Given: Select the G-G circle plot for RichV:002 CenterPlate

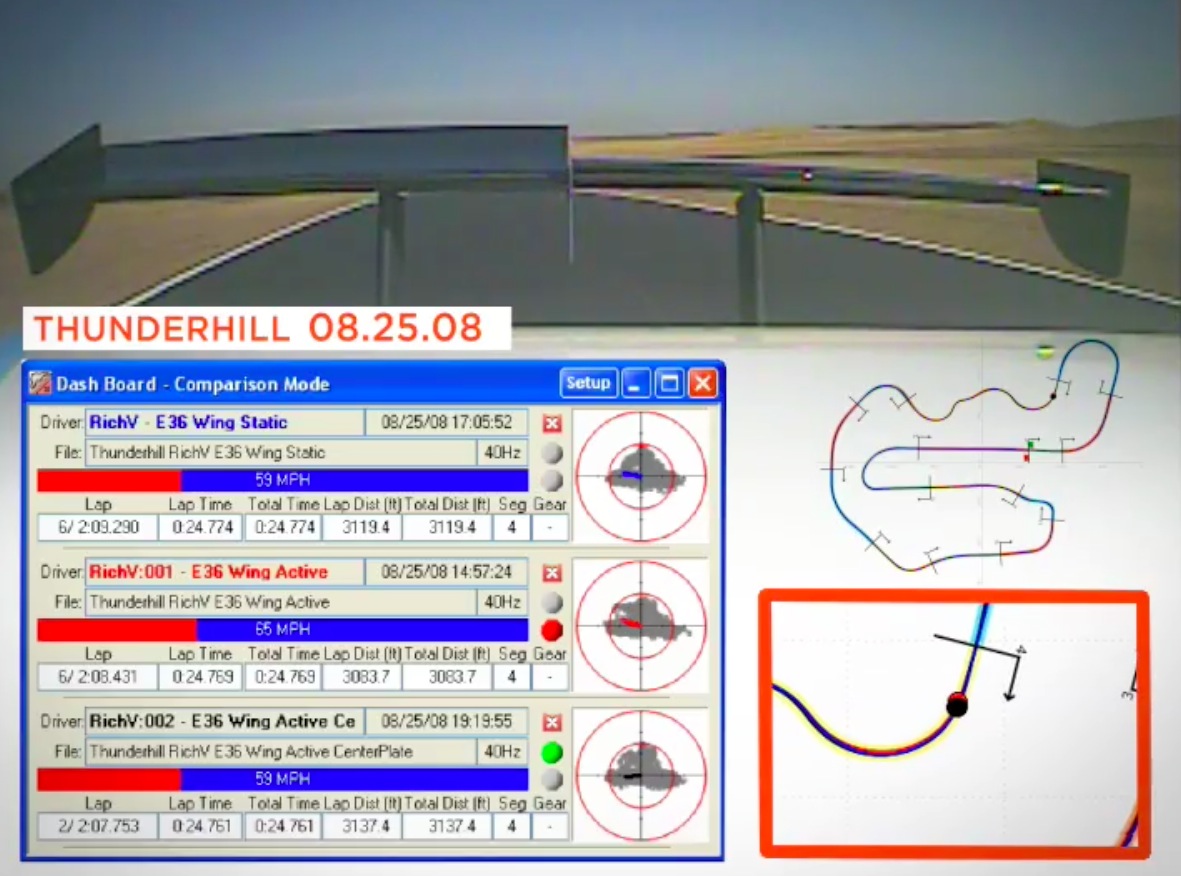Looking at the screenshot, I should tap(641, 774).
